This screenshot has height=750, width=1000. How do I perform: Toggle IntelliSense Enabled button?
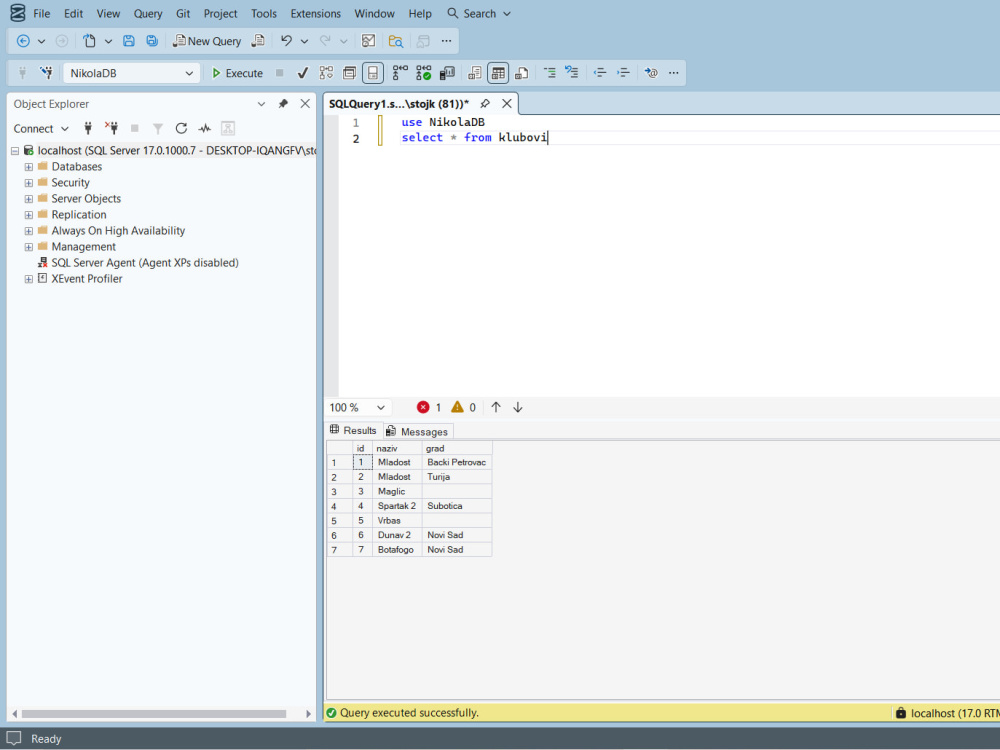click(x=372, y=73)
